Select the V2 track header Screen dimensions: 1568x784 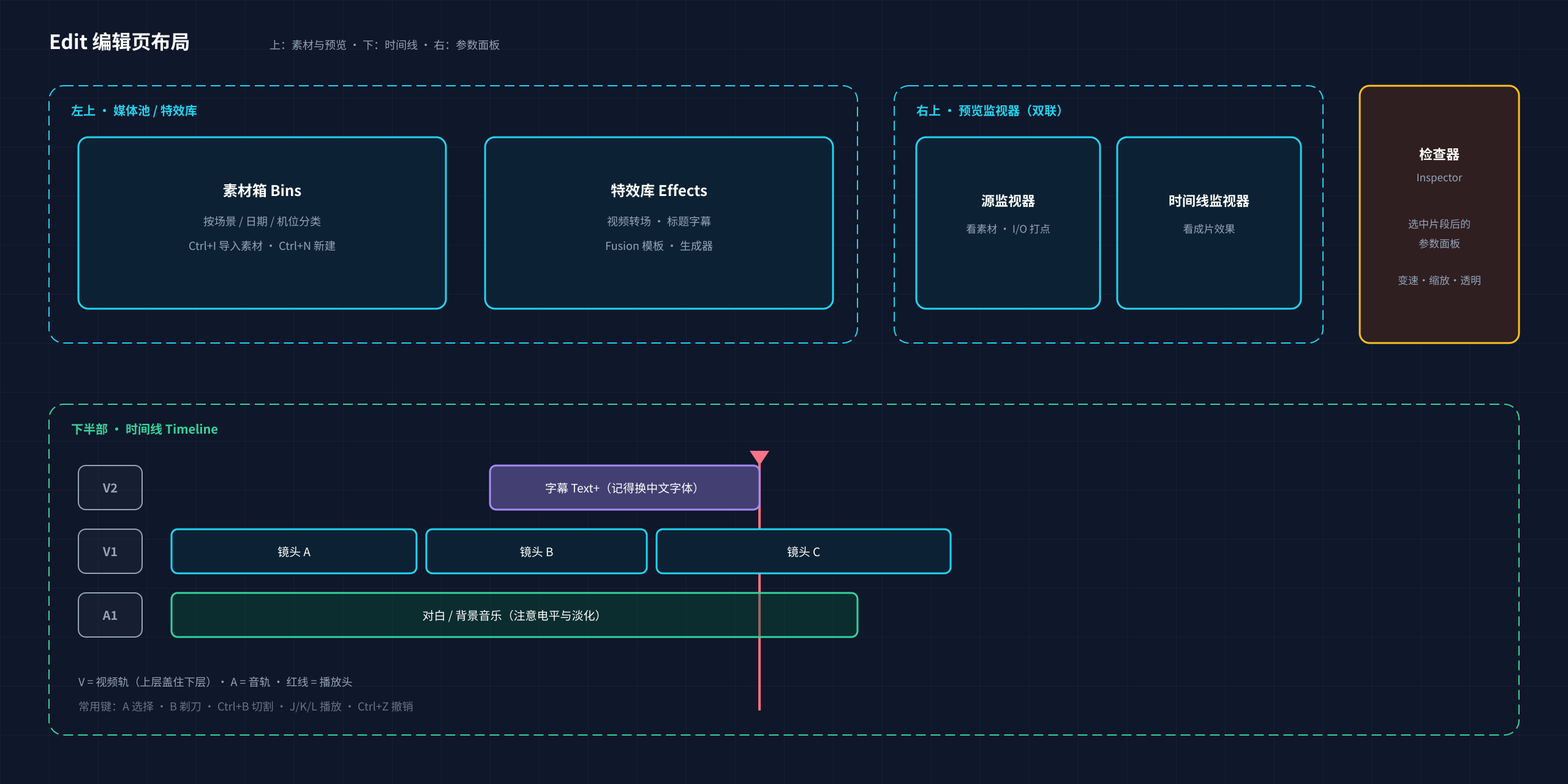click(110, 488)
